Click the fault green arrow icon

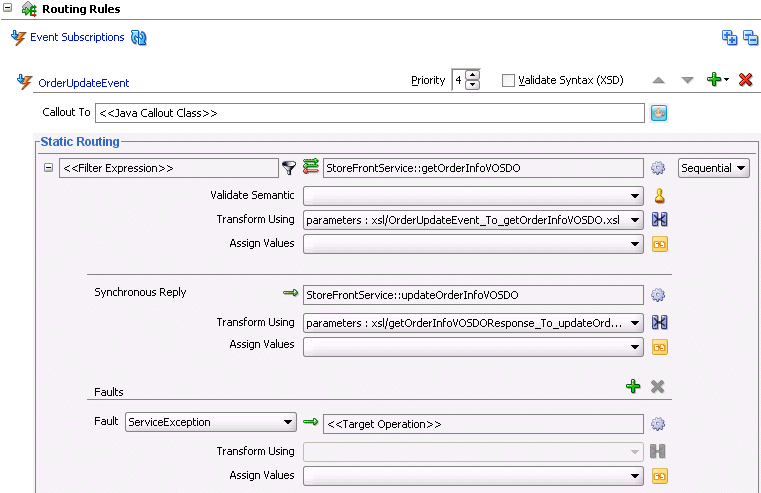pyautogui.click(x=311, y=422)
